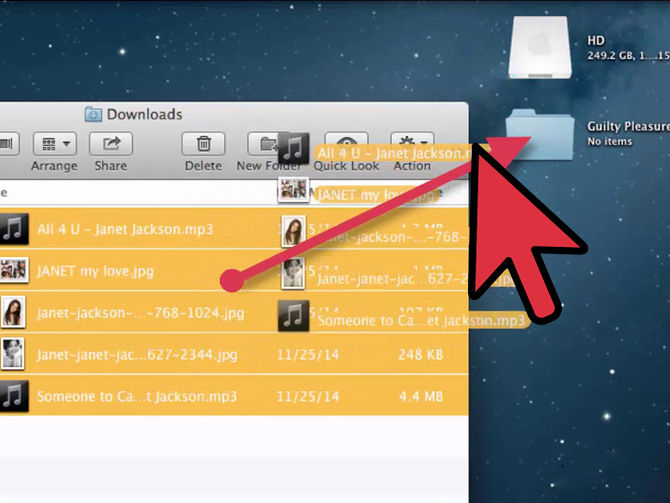
Task: Click the Delete trash toolbar button
Action: pos(203,144)
